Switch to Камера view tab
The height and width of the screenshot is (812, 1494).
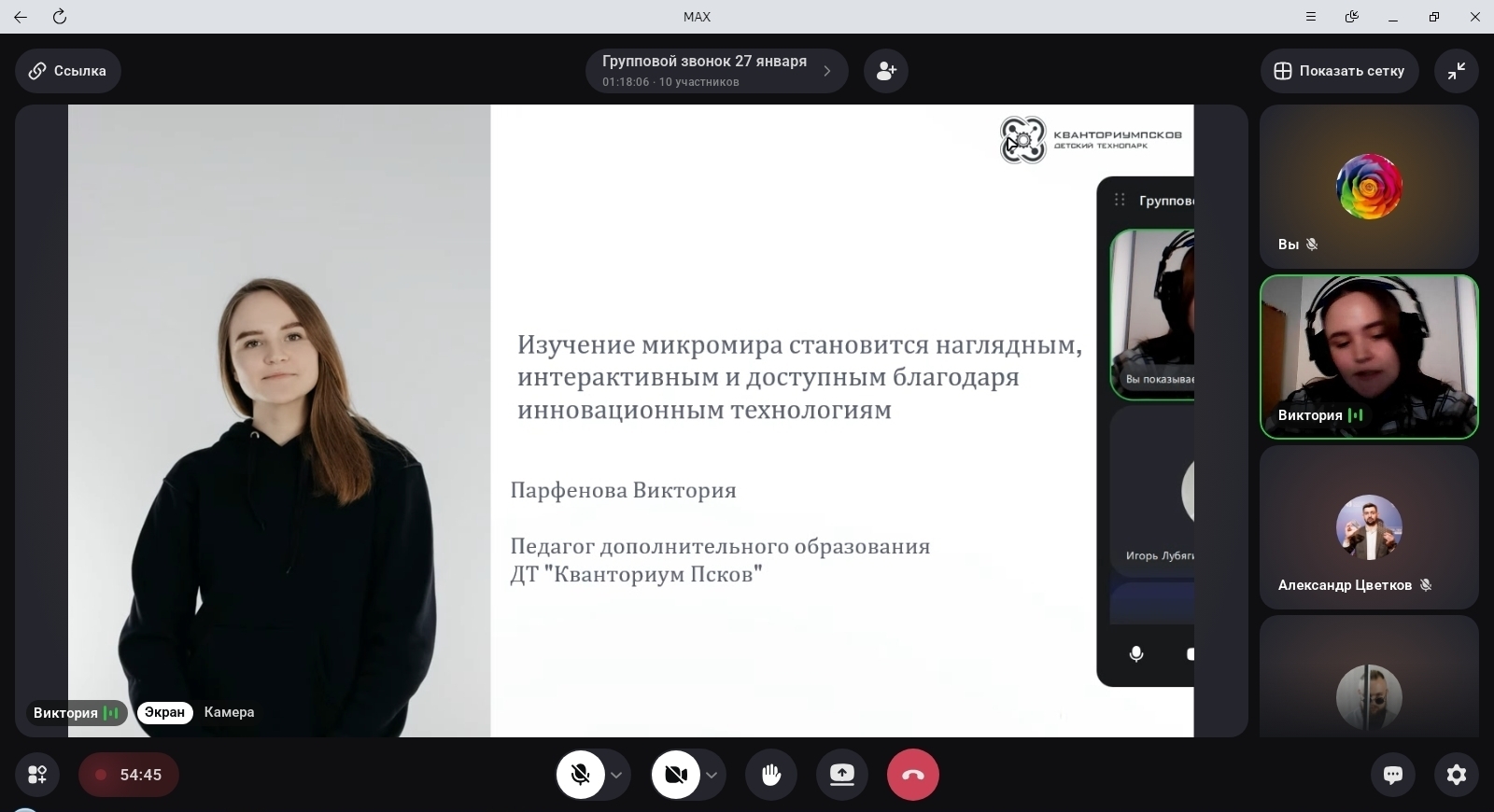[229, 712]
